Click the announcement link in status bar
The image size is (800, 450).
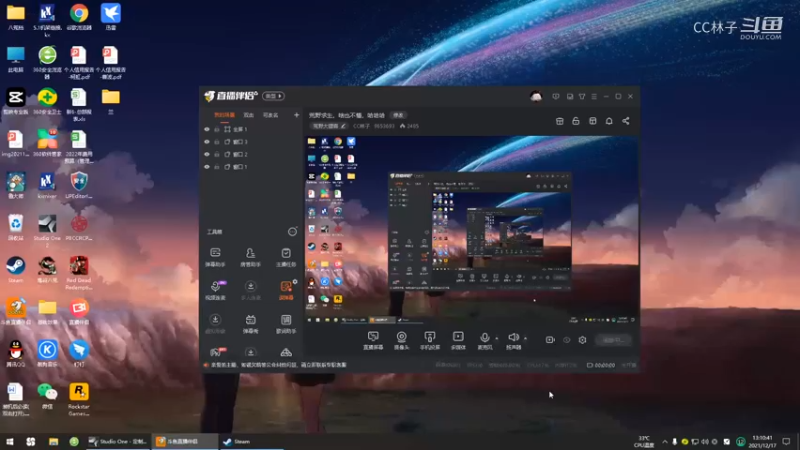click(279, 365)
